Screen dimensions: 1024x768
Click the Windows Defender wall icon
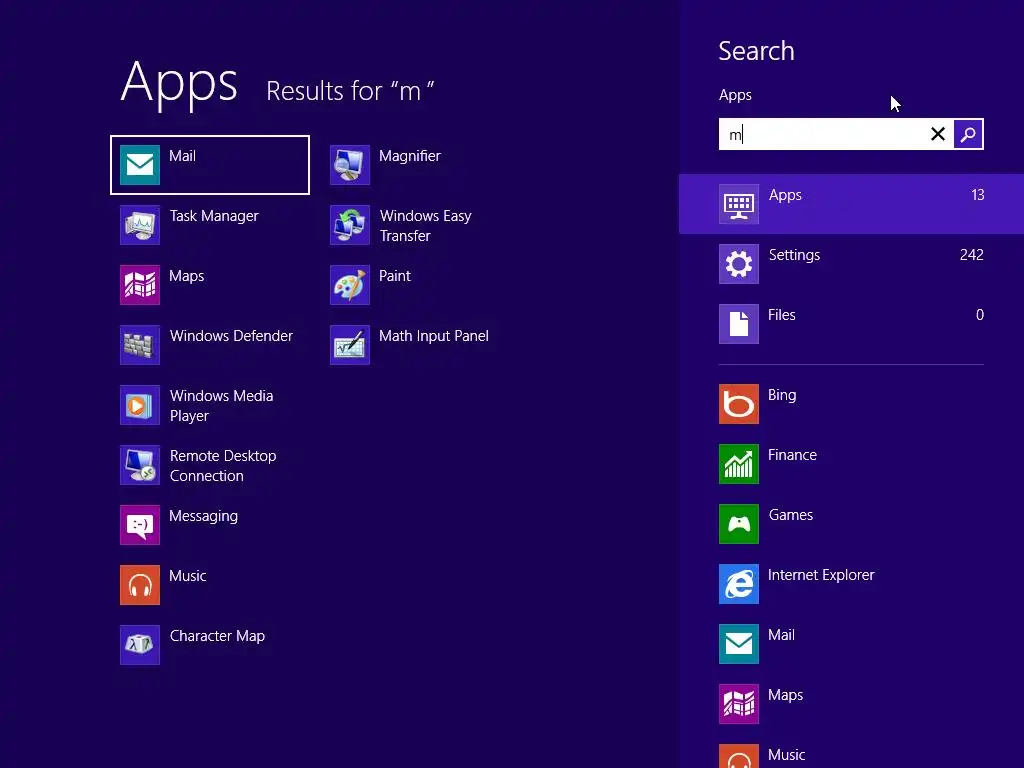[x=140, y=345]
